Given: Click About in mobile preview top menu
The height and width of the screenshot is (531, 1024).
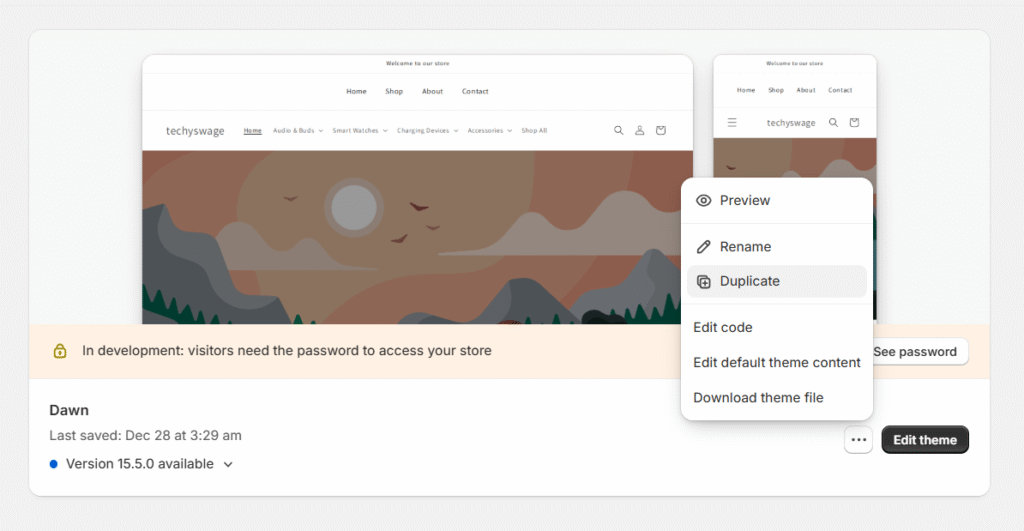Looking at the screenshot, I should tap(806, 90).
